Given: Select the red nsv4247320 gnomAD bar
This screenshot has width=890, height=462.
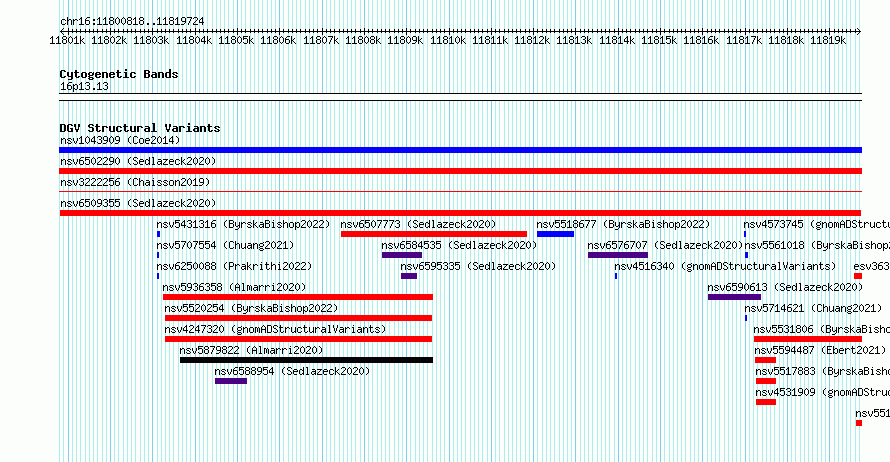Looking at the screenshot, I should pos(298,339).
